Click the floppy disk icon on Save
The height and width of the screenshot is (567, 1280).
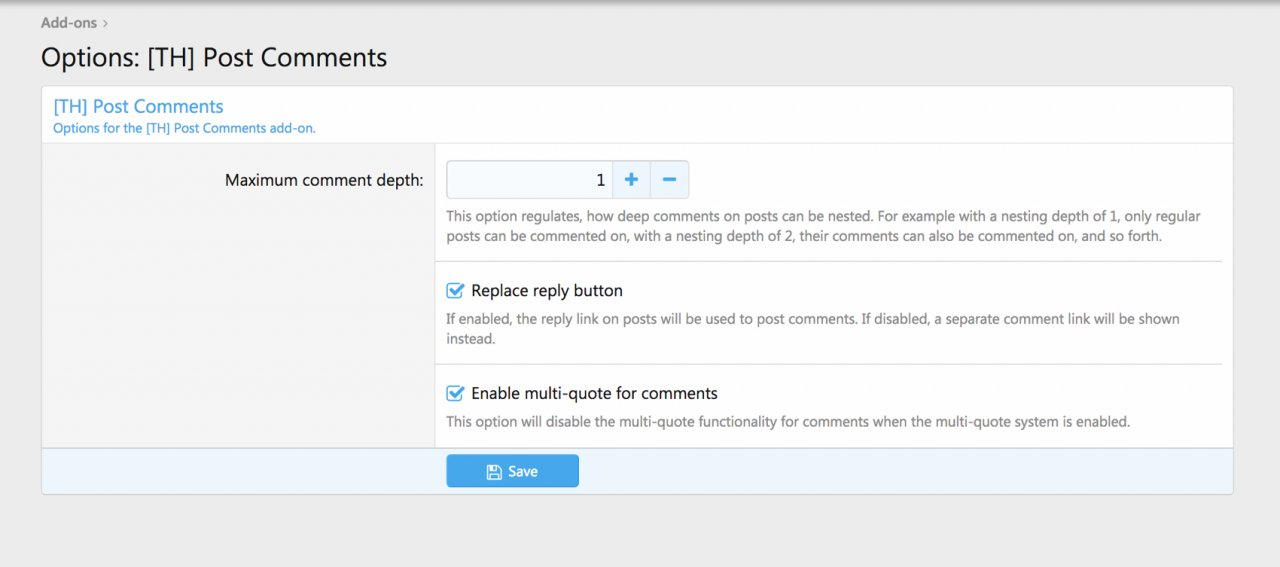click(494, 472)
